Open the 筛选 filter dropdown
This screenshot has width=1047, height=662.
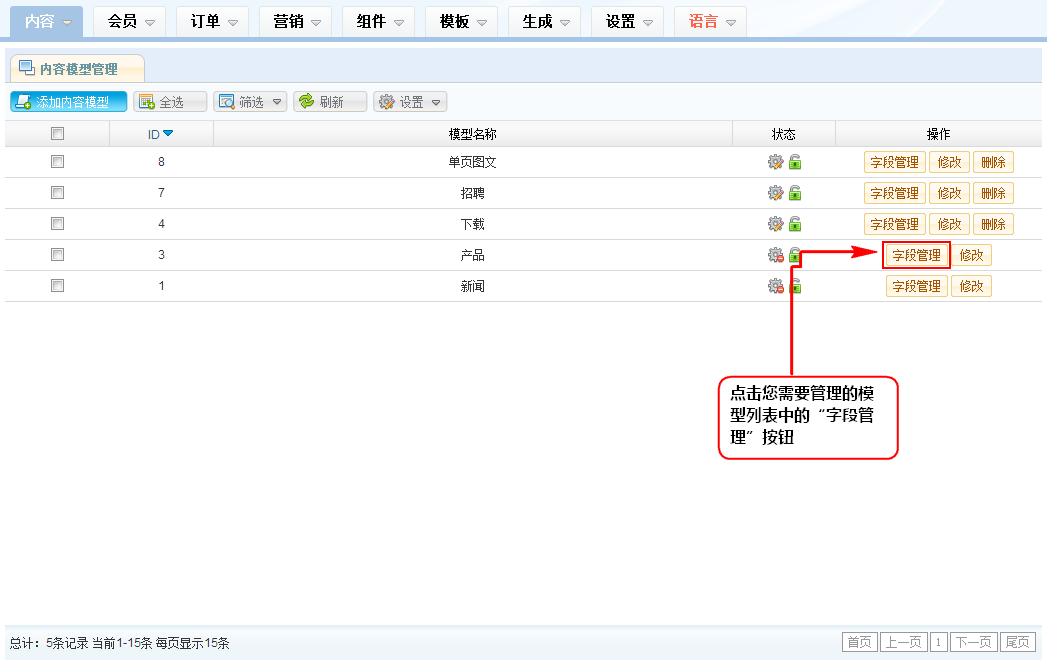pos(250,102)
